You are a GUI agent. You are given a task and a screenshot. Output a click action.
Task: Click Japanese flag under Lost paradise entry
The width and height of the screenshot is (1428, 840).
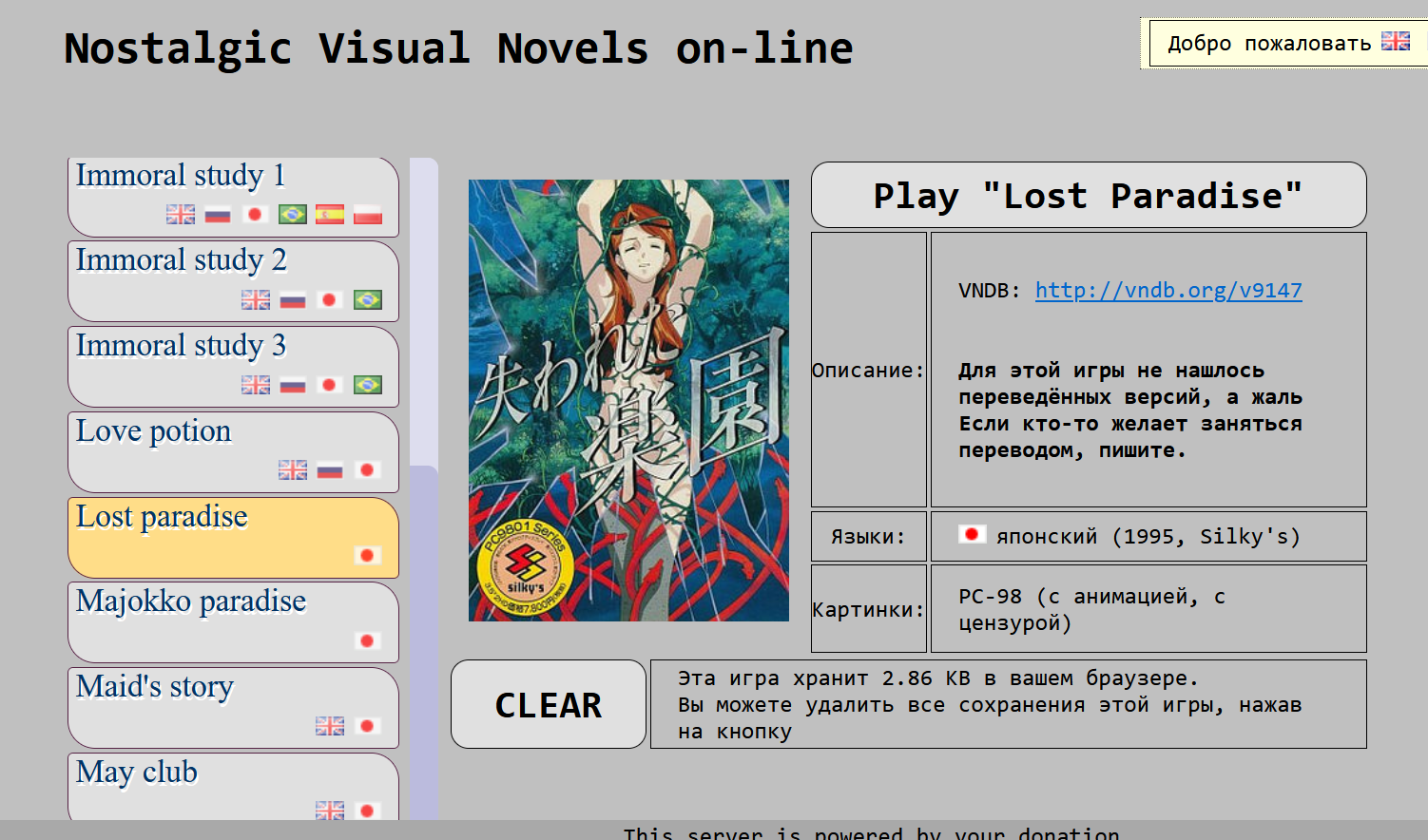pos(367,555)
